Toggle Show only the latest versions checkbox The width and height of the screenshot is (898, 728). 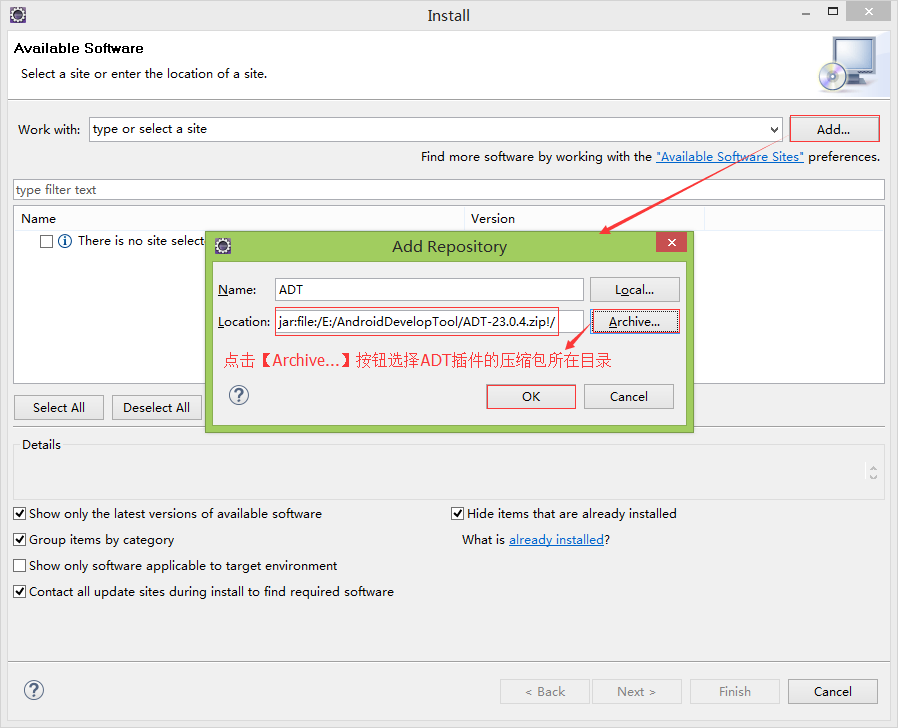coord(19,514)
